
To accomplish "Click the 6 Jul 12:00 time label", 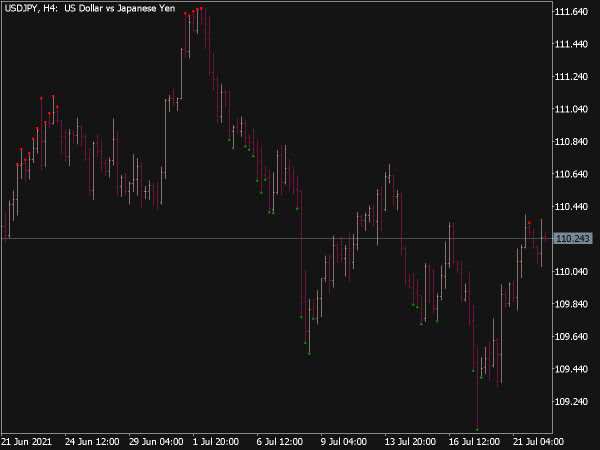I will click(280, 442).
